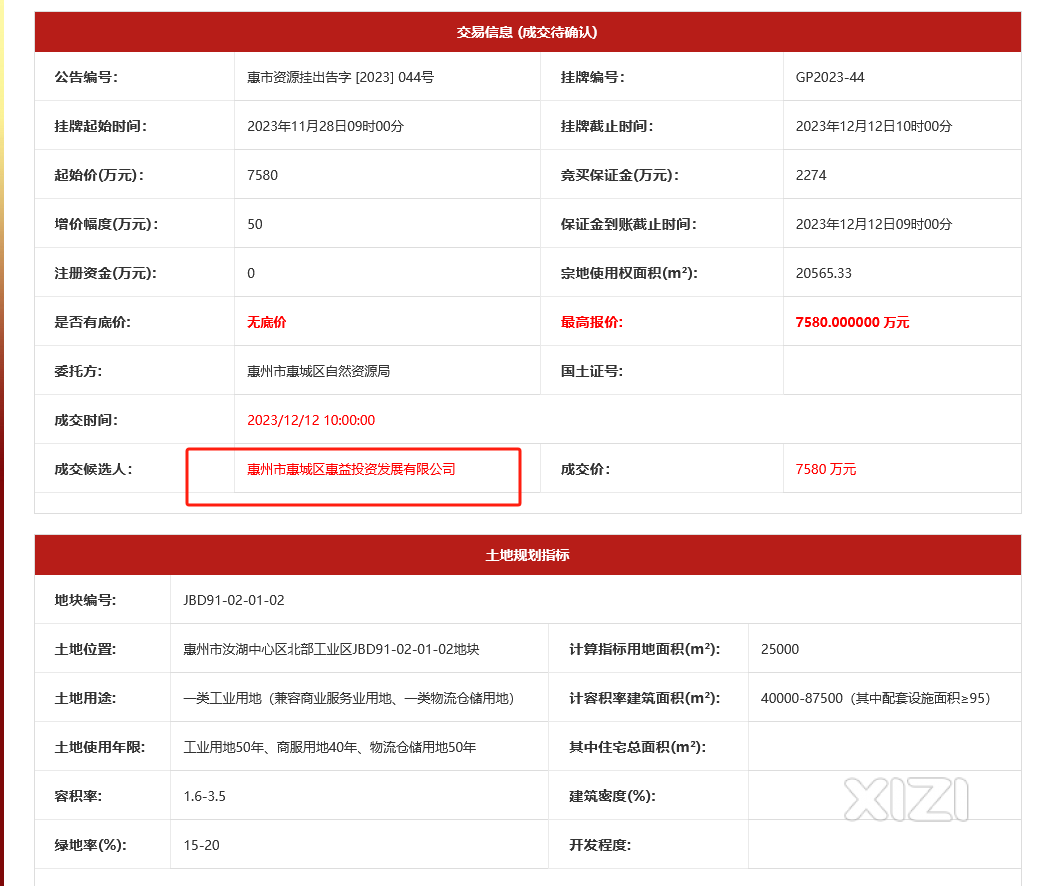Click the 挂牌编号 label

click(592, 77)
